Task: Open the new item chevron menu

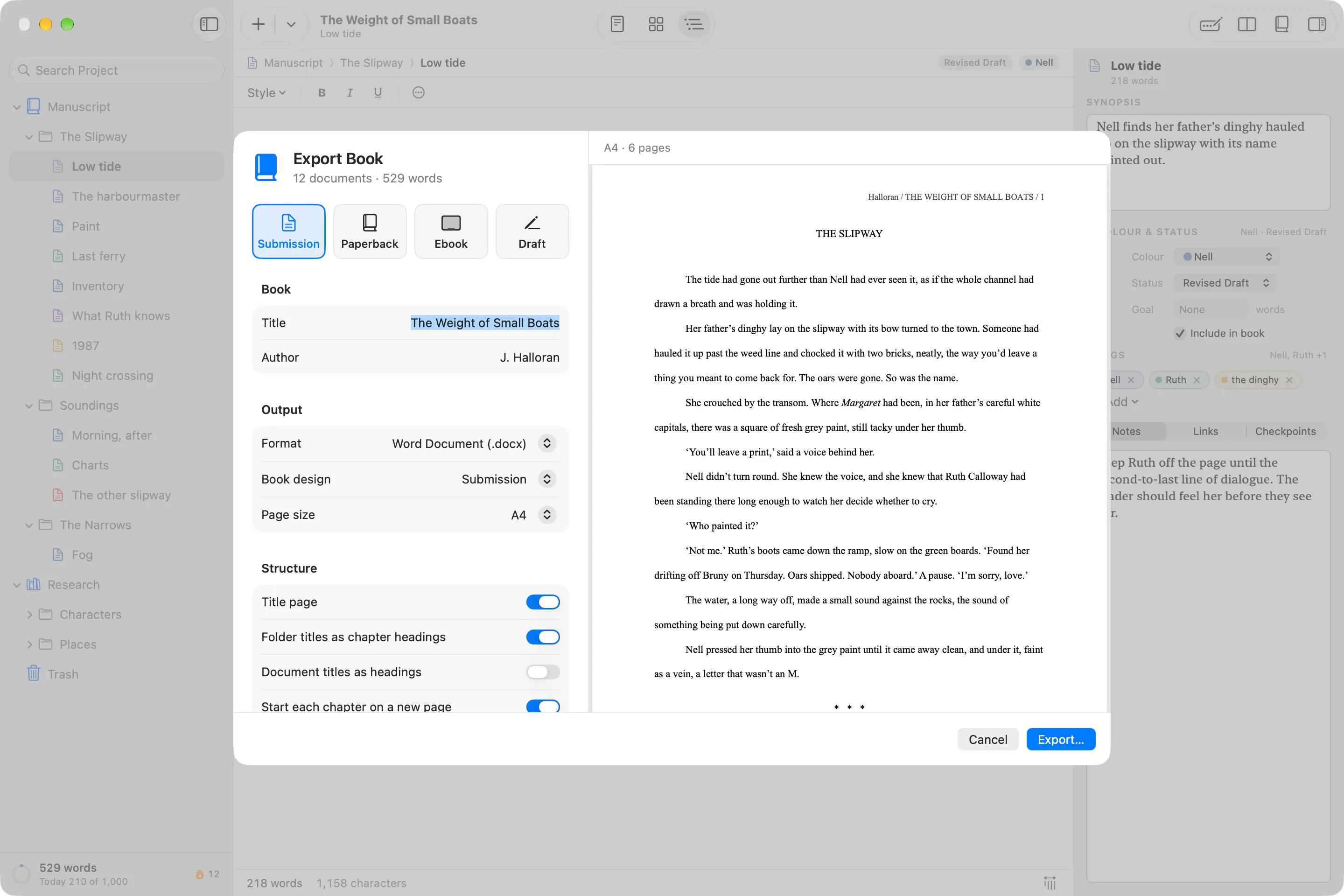Action: pyautogui.click(x=291, y=24)
